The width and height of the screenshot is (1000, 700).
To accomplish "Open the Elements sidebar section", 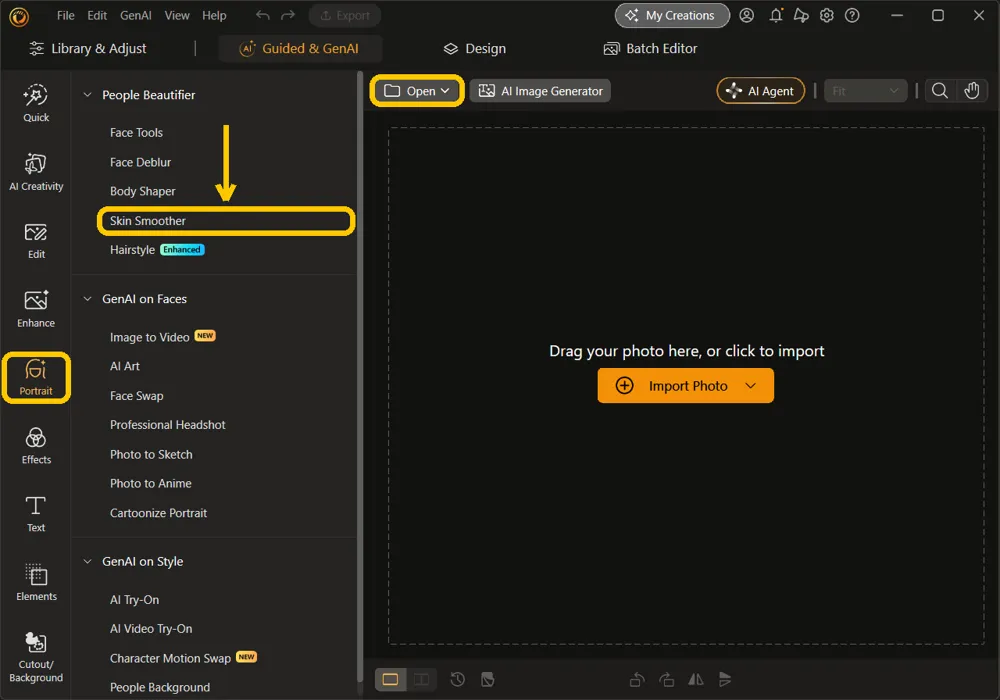I will [x=36, y=582].
